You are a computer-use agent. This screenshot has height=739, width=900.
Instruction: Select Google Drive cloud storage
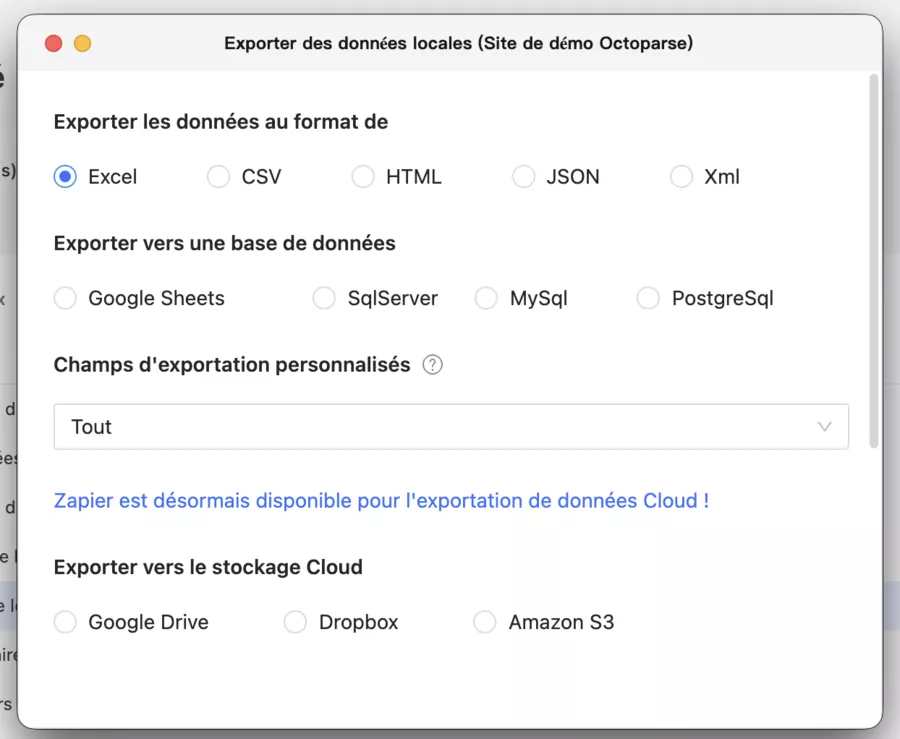(65, 622)
